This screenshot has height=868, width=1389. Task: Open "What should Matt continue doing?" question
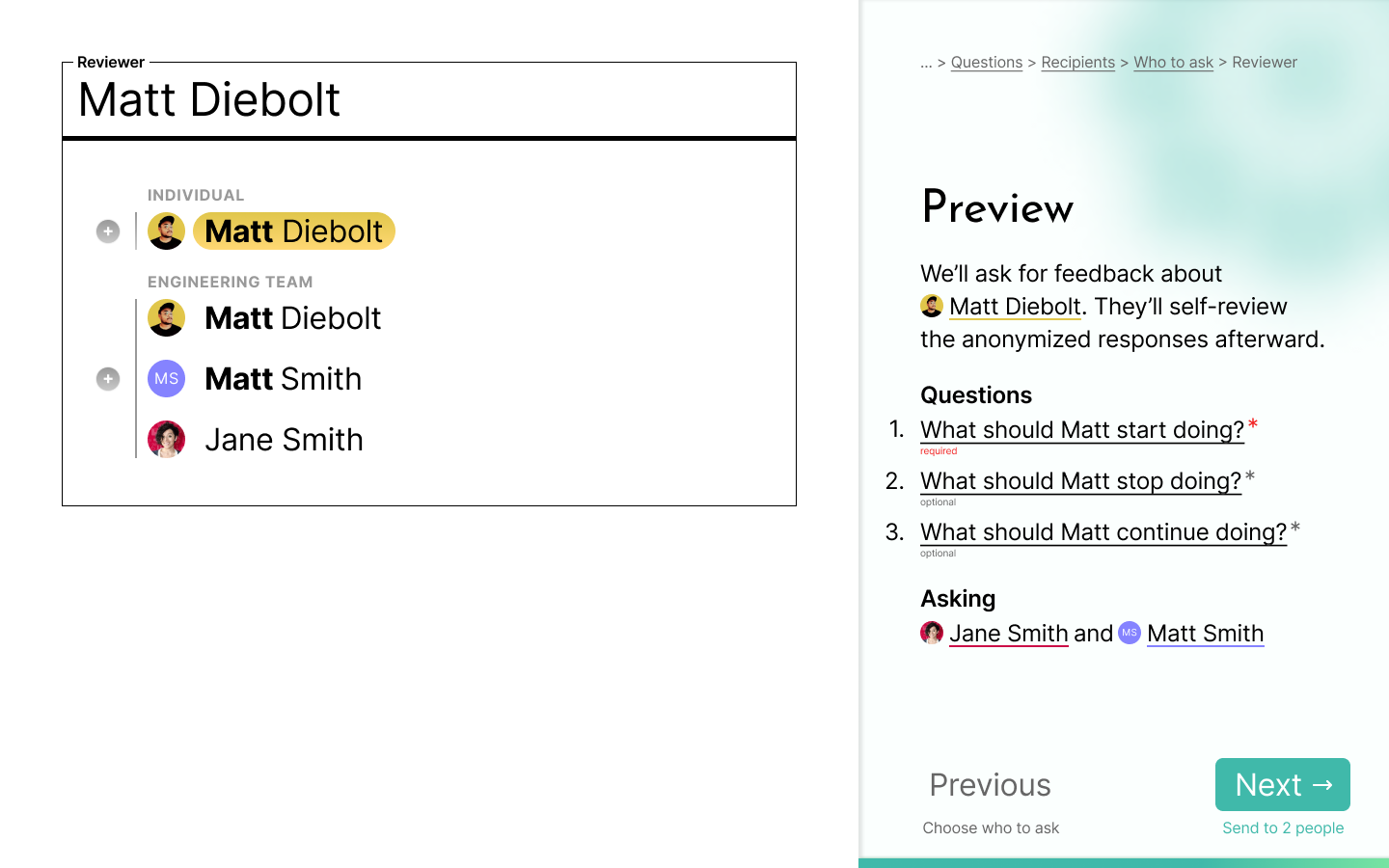point(1103,531)
